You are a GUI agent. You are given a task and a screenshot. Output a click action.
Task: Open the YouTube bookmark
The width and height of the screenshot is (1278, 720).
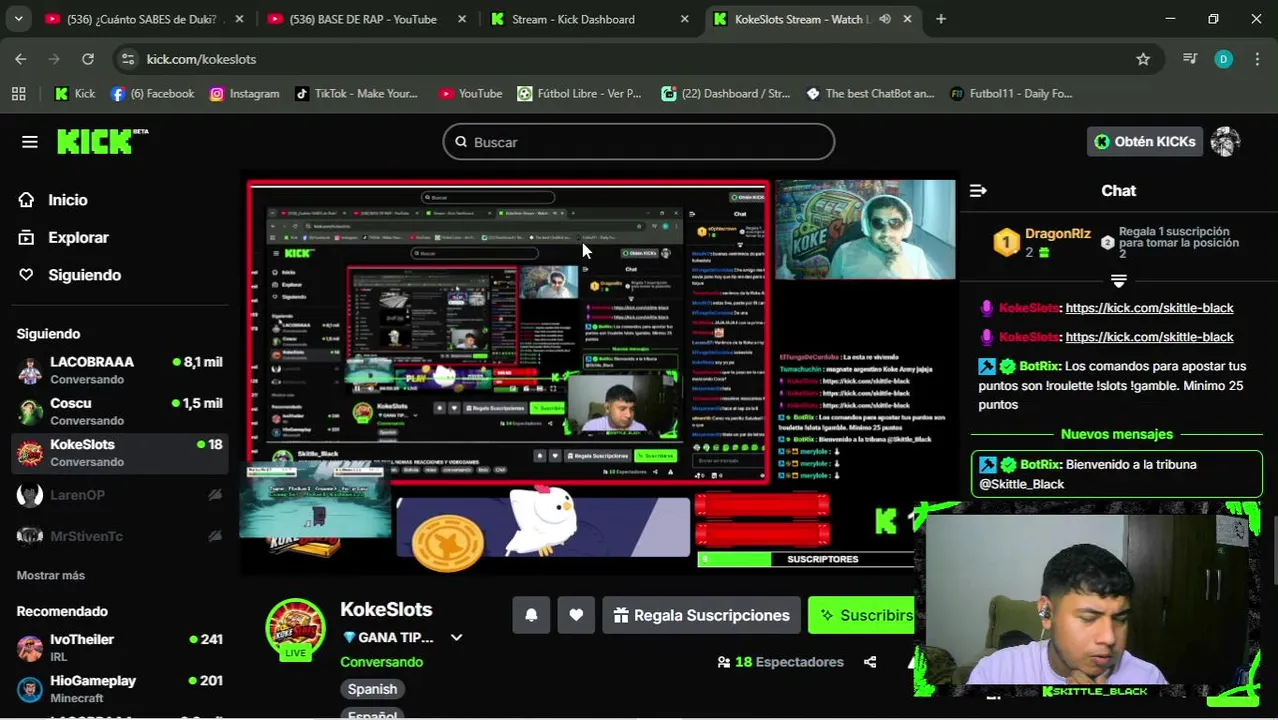click(470, 93)
